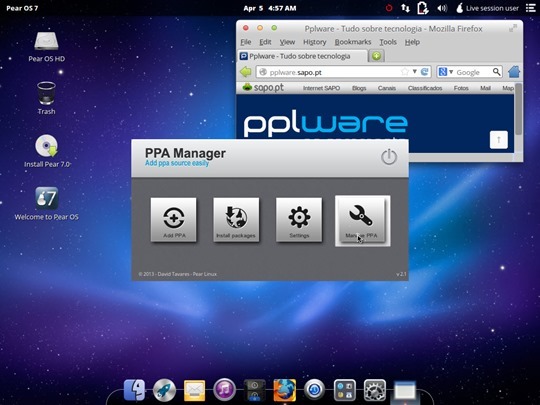Open the window icon at dock end
Image resolution: width=540 pixels, height=405 pixels.
(x=405, y=391)
